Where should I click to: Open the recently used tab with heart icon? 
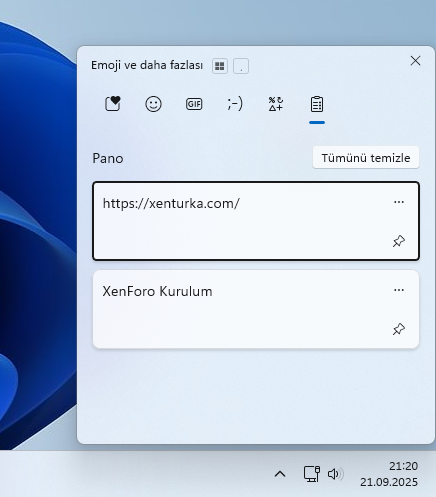[113, 104]
